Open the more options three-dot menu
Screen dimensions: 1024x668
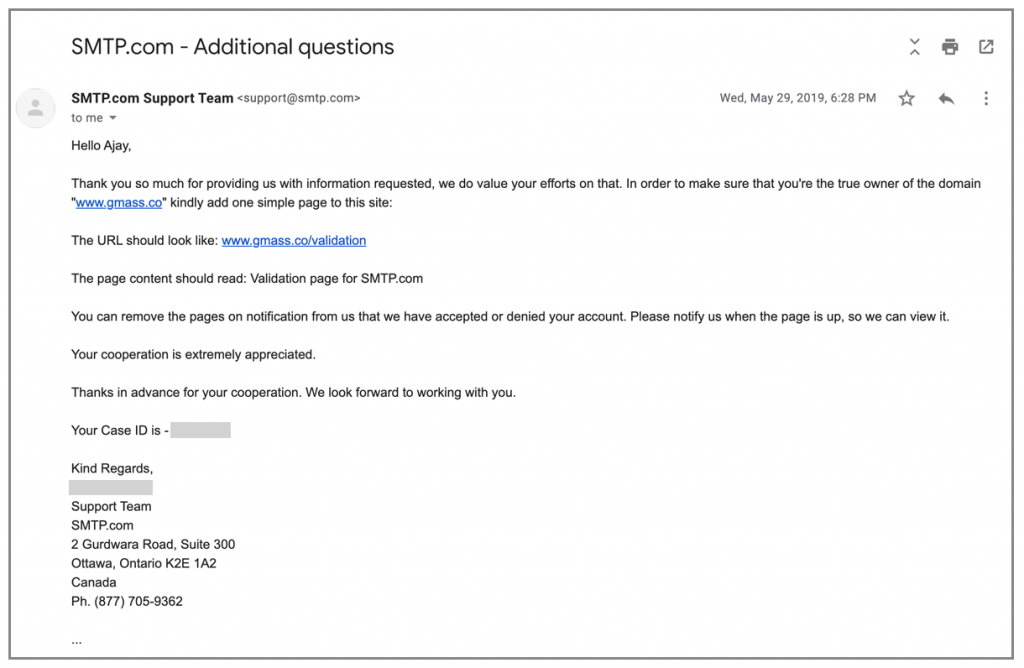click(x=986, y=98)
